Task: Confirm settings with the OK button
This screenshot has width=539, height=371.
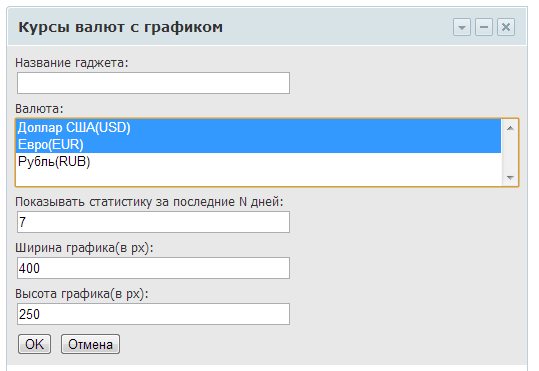Action: [x=34, y=344]
